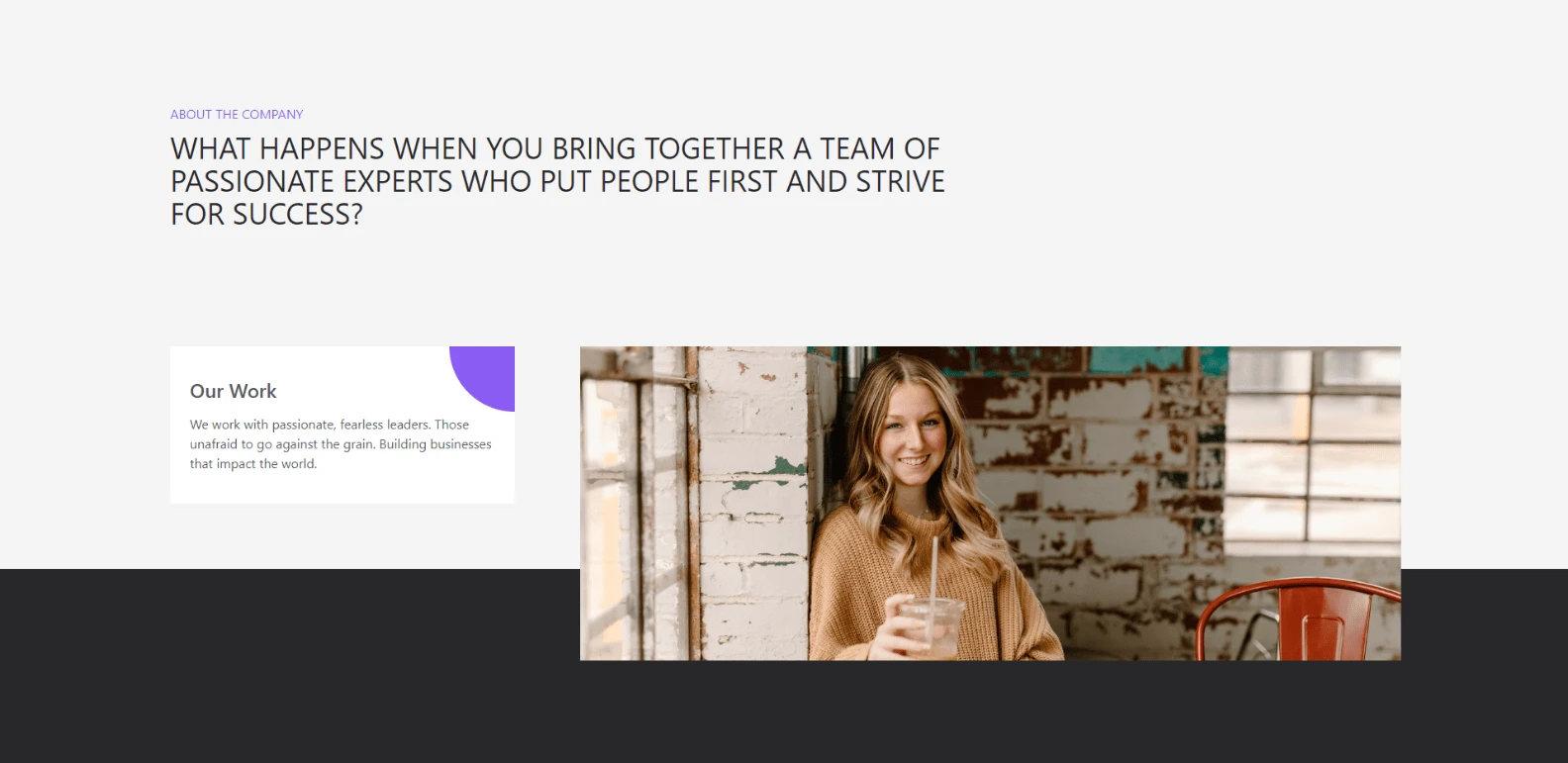Click the "WHAT HAPPENS WHEN YOU BRING" heading line
The height and width of the screenshot is (763, 1568).
point(555,148)
